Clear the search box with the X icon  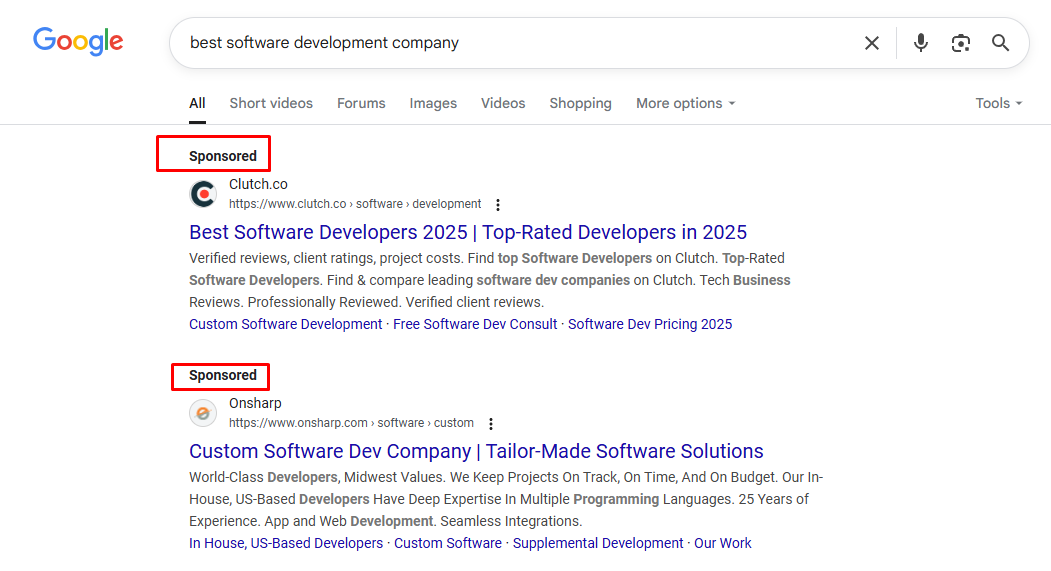pos(871,43)
